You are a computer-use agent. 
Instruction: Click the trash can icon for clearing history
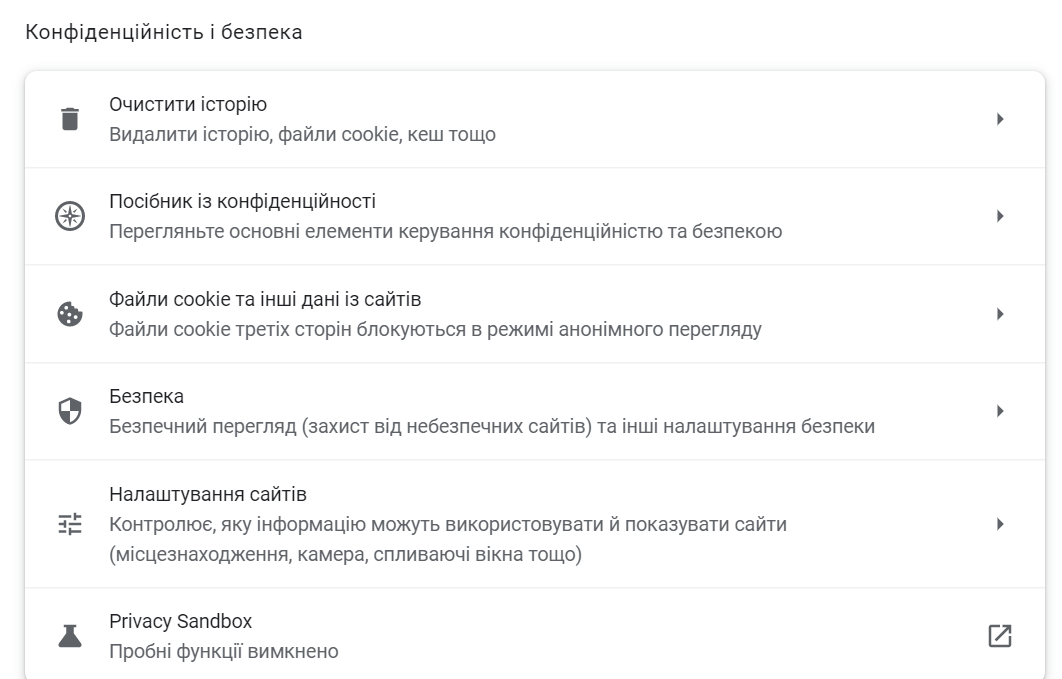coord(70,118)
